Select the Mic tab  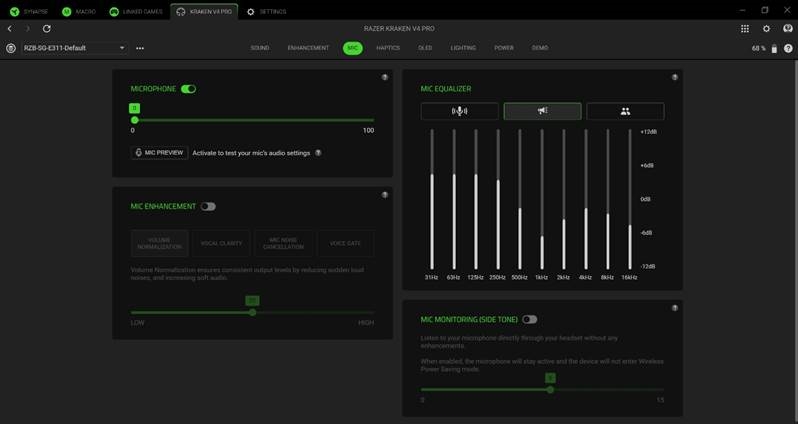coord(353,48)
